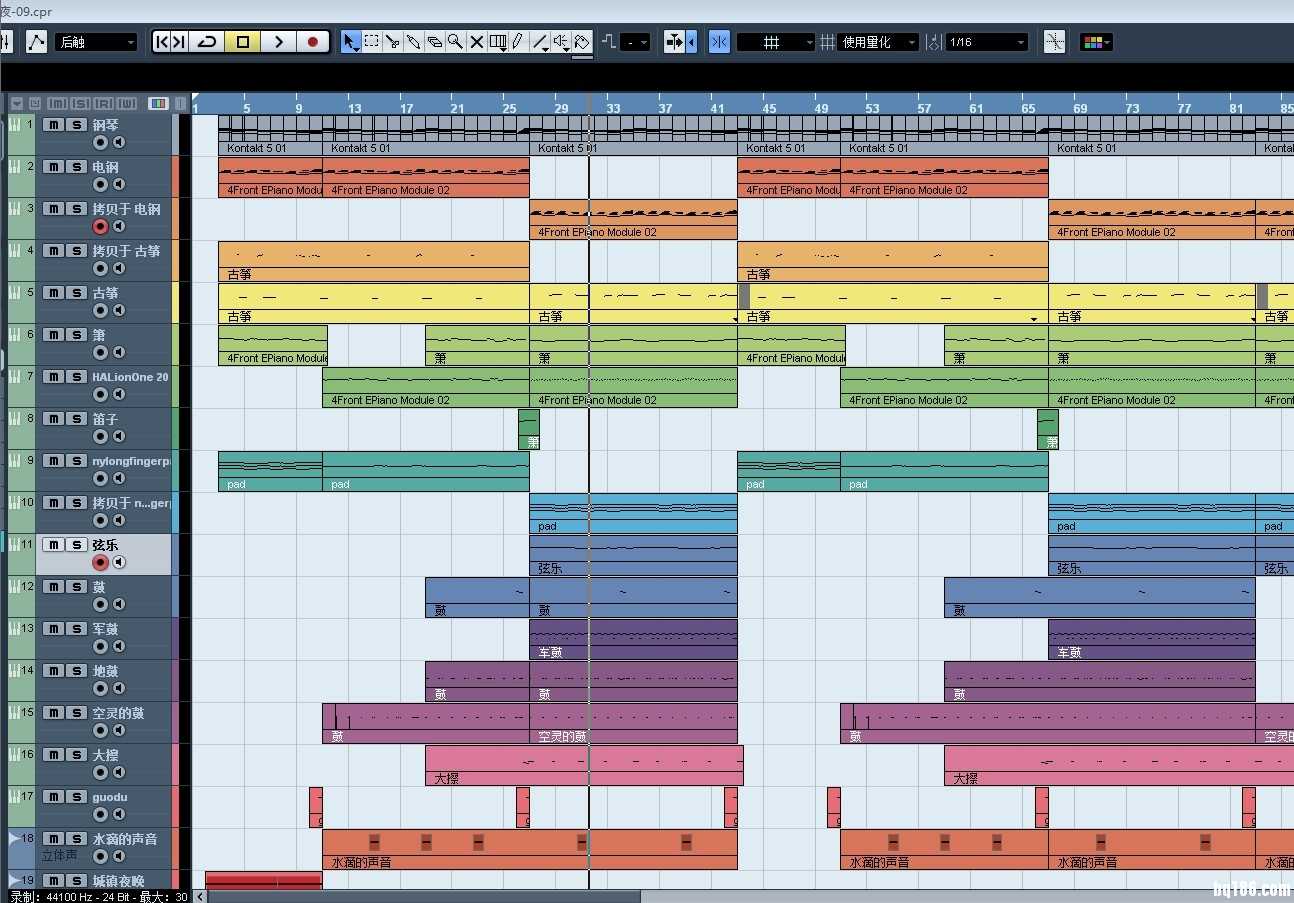
Task: Select the Time Warp tool
Action: (497, 42)
